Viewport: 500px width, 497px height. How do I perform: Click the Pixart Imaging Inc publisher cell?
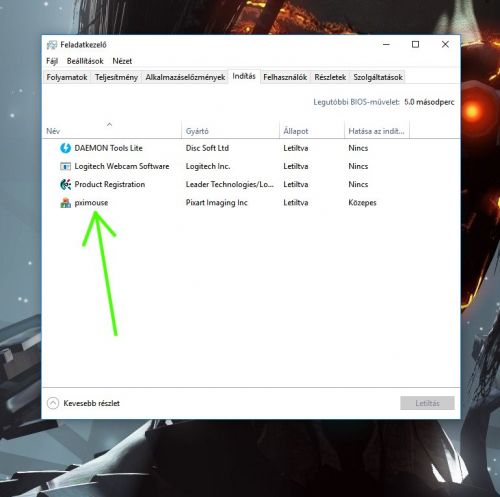click(x=216, y=203)
